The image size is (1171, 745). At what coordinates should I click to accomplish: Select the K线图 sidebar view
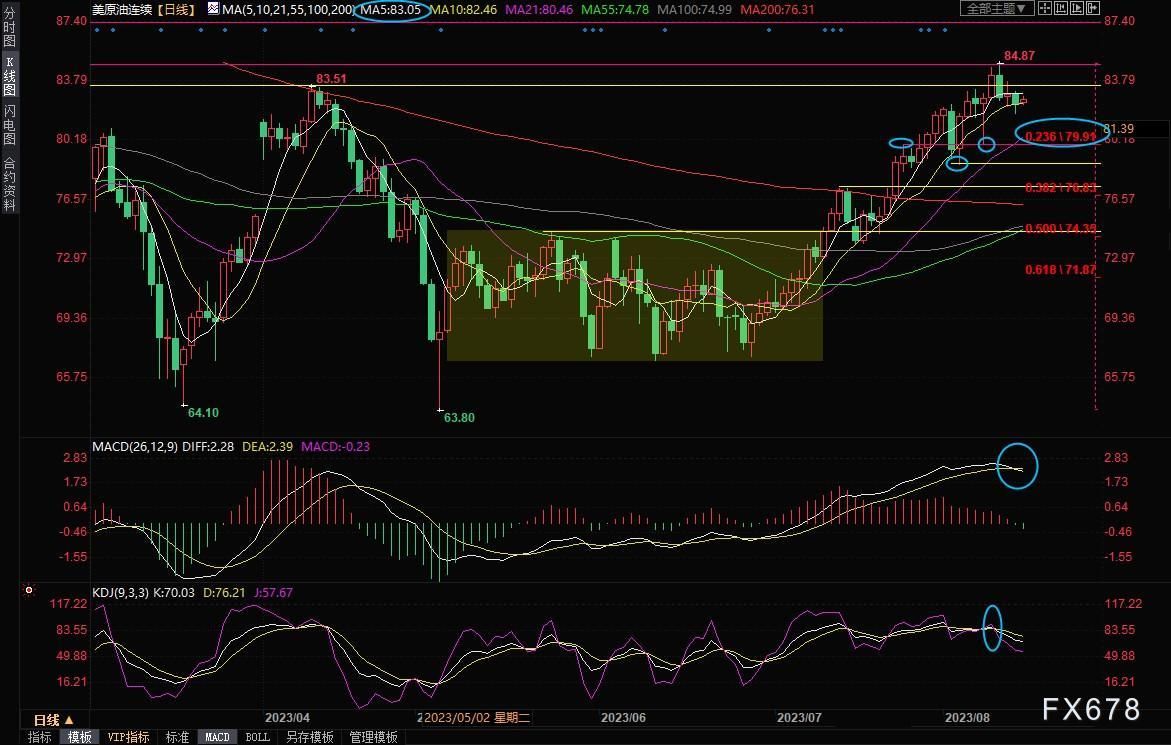point(9,76)
